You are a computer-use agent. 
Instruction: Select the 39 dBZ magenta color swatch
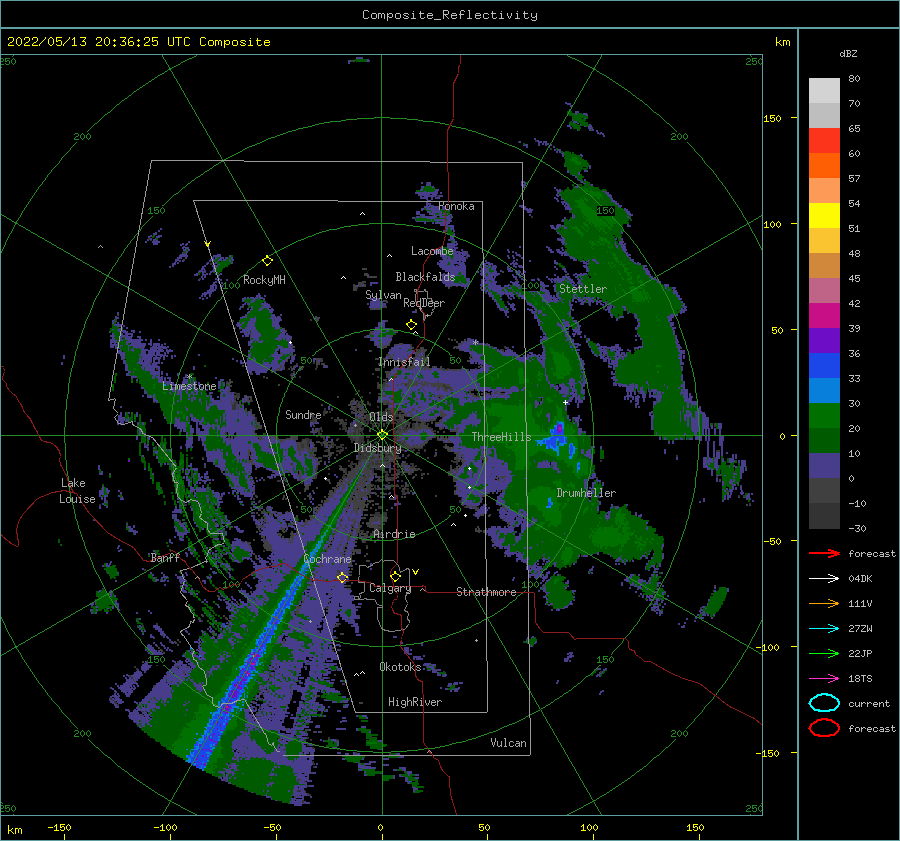click(x=824, y=315)
